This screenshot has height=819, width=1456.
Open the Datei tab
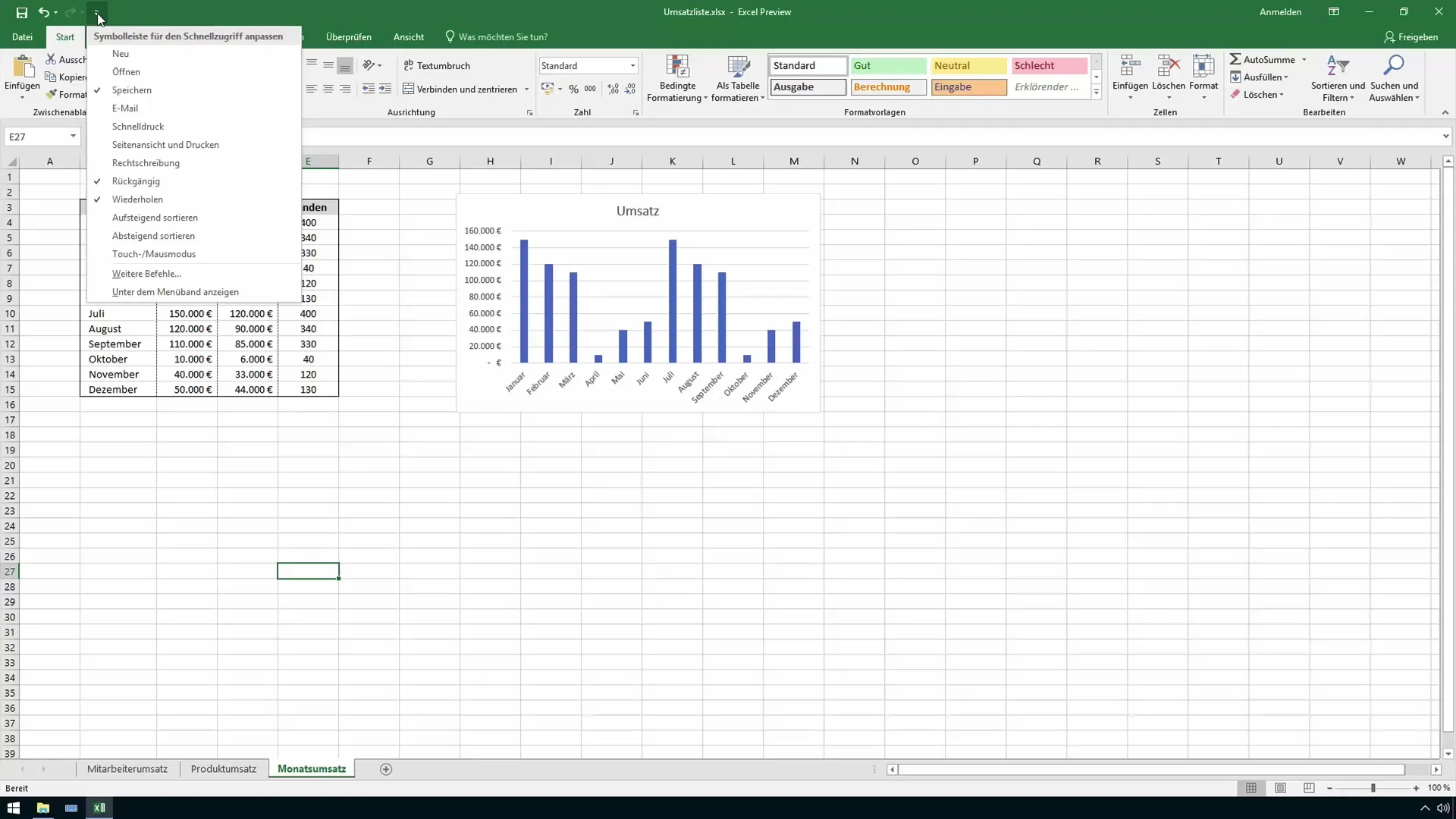coord(22,36)
